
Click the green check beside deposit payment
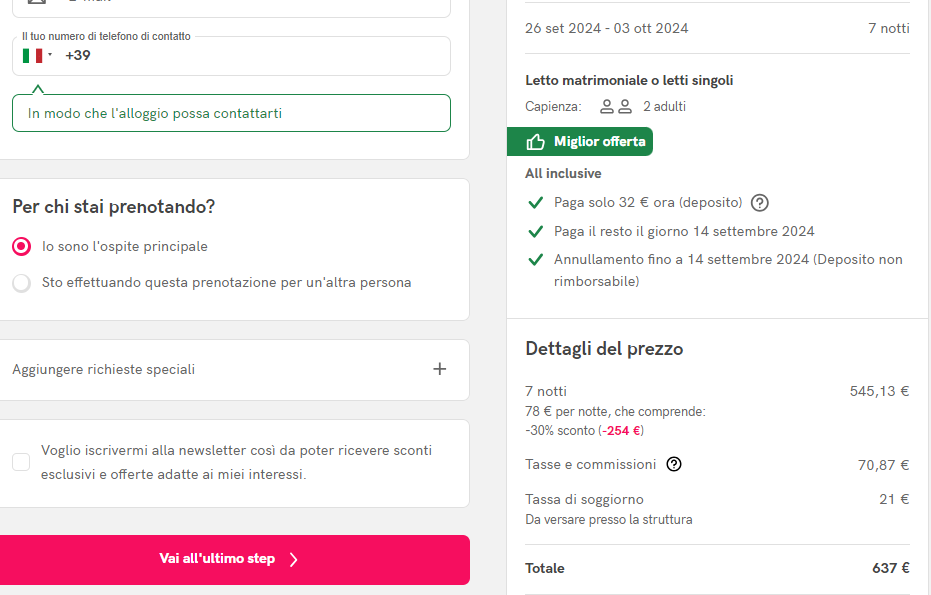(536, 203)
